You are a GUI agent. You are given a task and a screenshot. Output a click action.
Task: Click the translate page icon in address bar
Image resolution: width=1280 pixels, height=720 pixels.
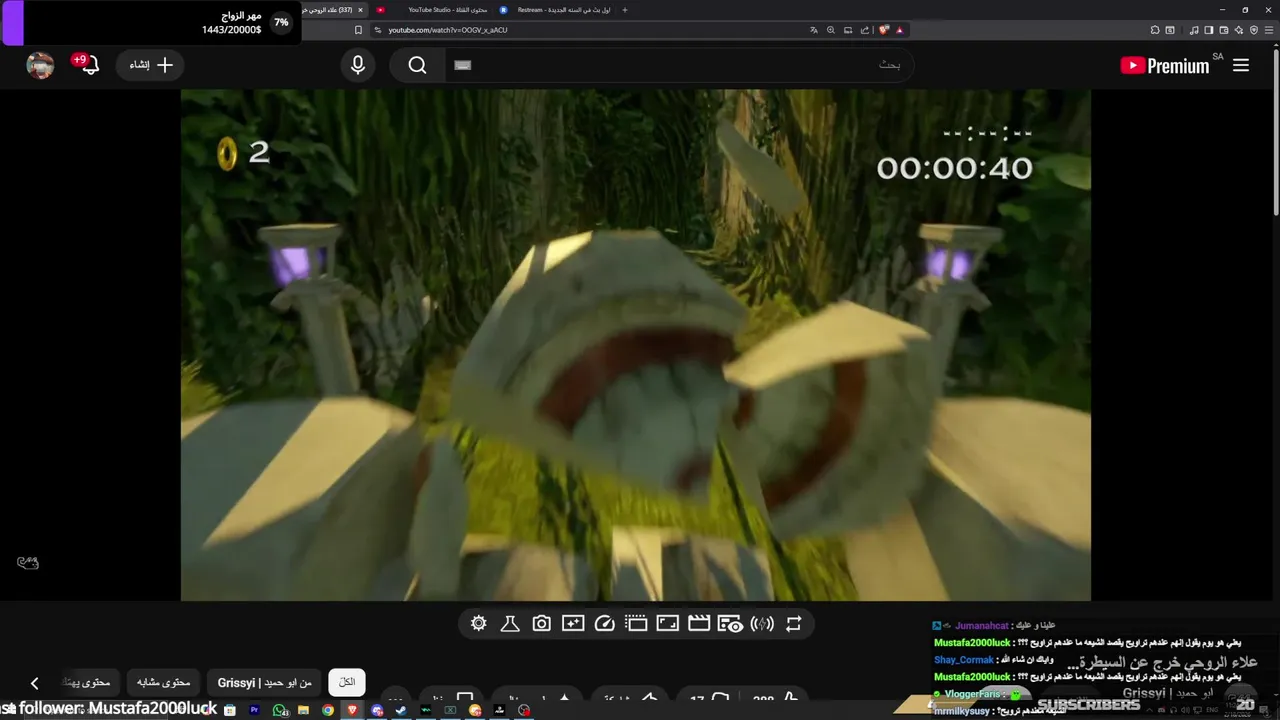(x=814, y=30)
